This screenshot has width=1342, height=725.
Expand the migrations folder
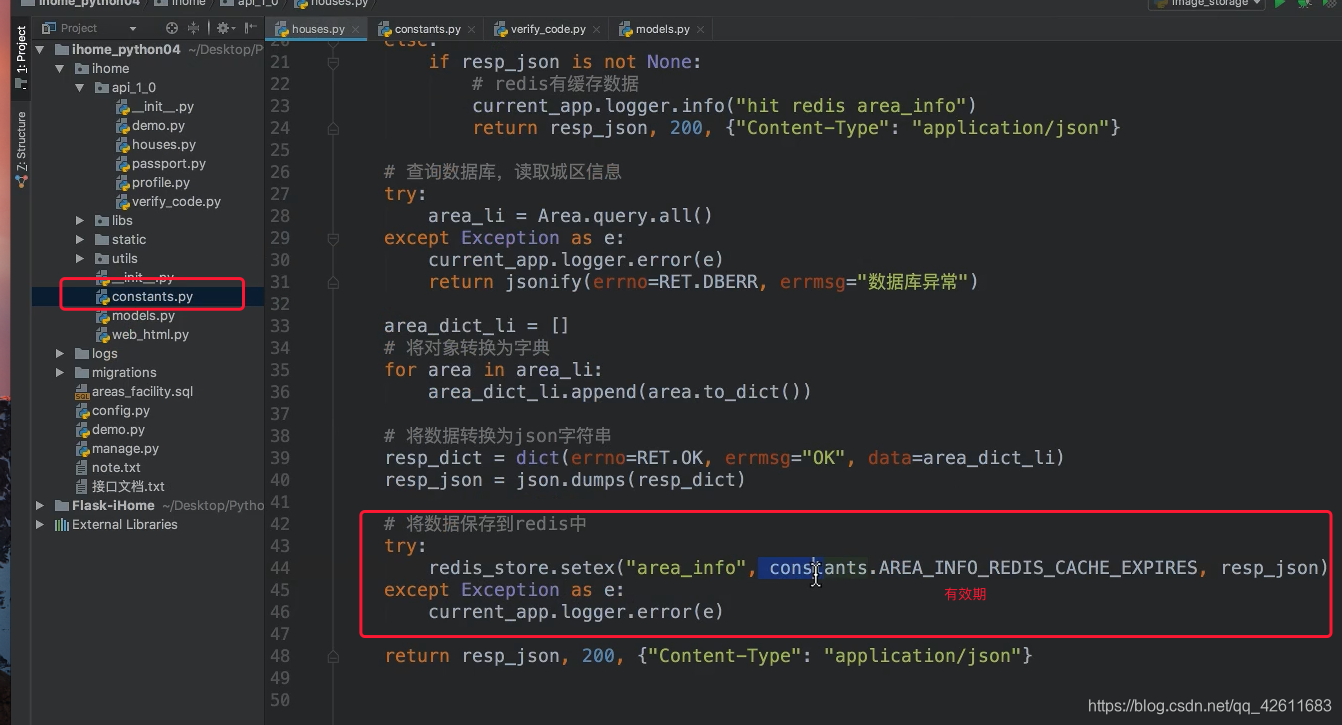click(x=61, y=372)
